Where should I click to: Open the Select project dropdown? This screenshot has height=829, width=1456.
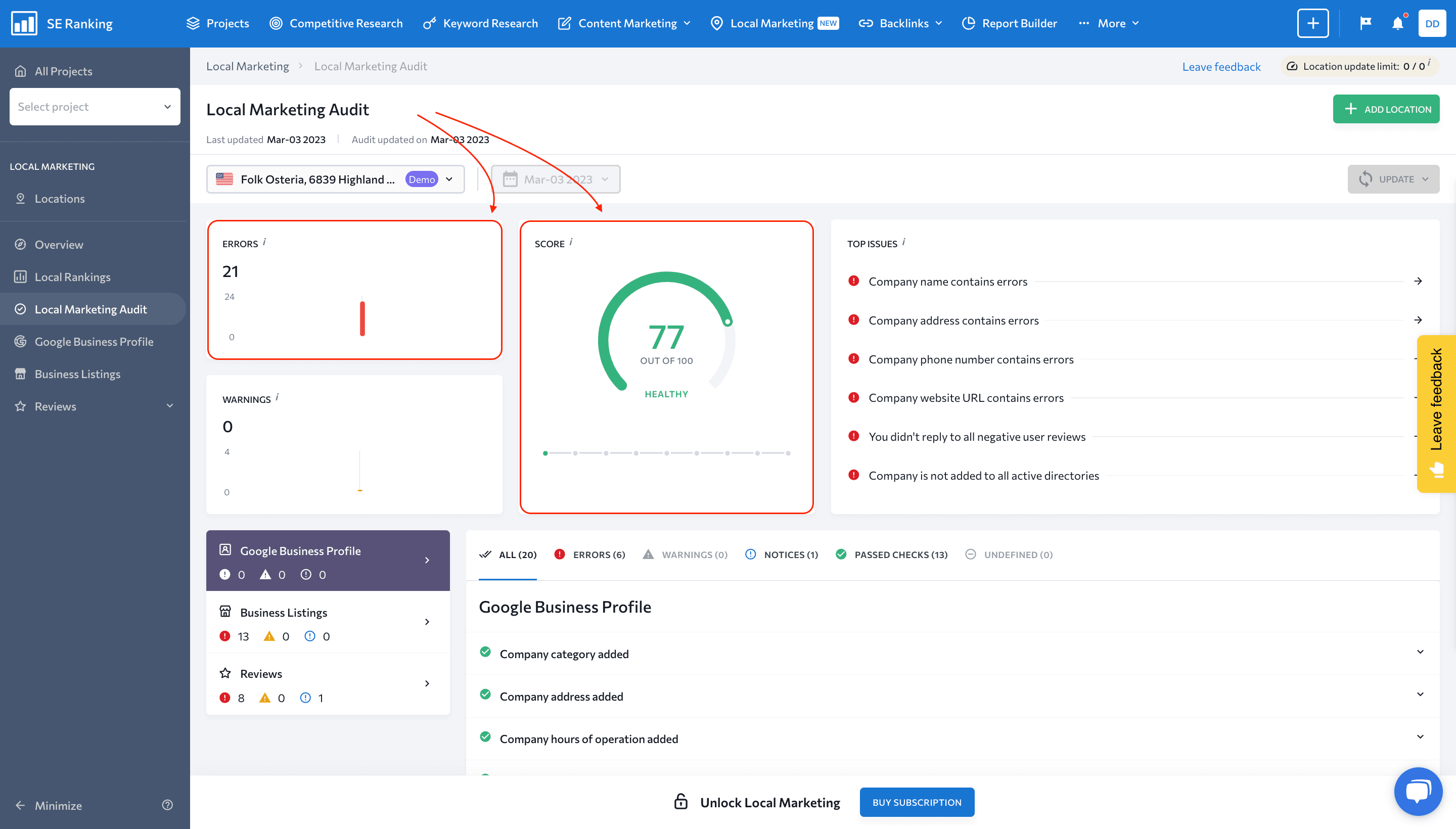click(x=95, y=107)
